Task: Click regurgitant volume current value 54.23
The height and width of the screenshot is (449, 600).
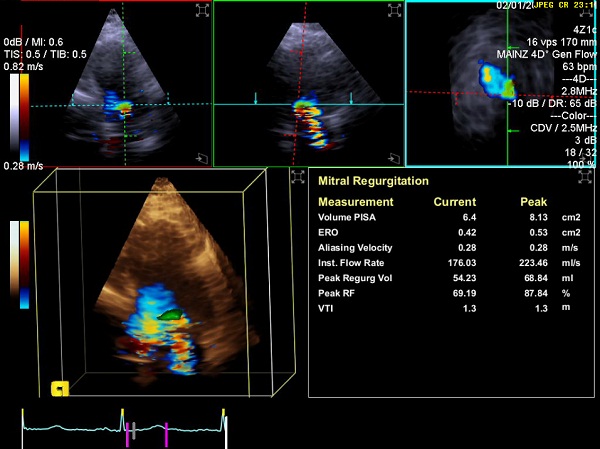Action: [465, 278]
